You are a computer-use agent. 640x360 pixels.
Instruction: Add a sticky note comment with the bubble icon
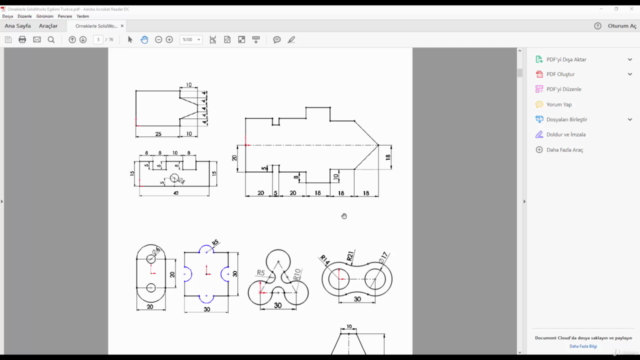pos(277,40)
